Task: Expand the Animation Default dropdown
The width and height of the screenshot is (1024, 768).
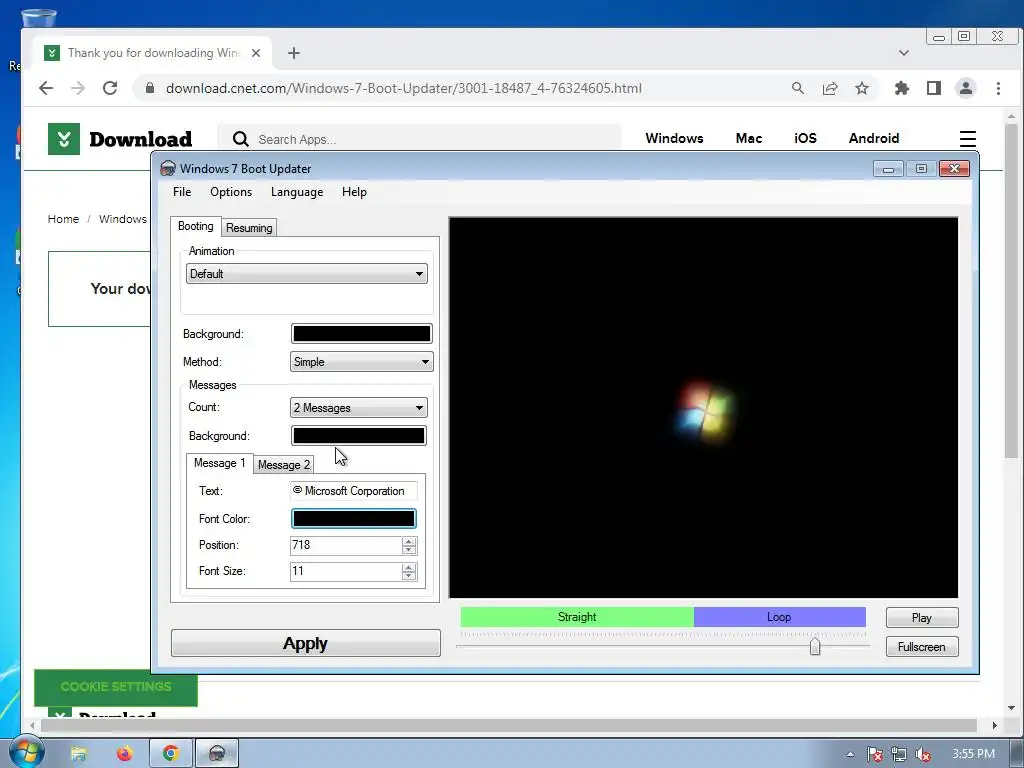Action: click(307, 274)
